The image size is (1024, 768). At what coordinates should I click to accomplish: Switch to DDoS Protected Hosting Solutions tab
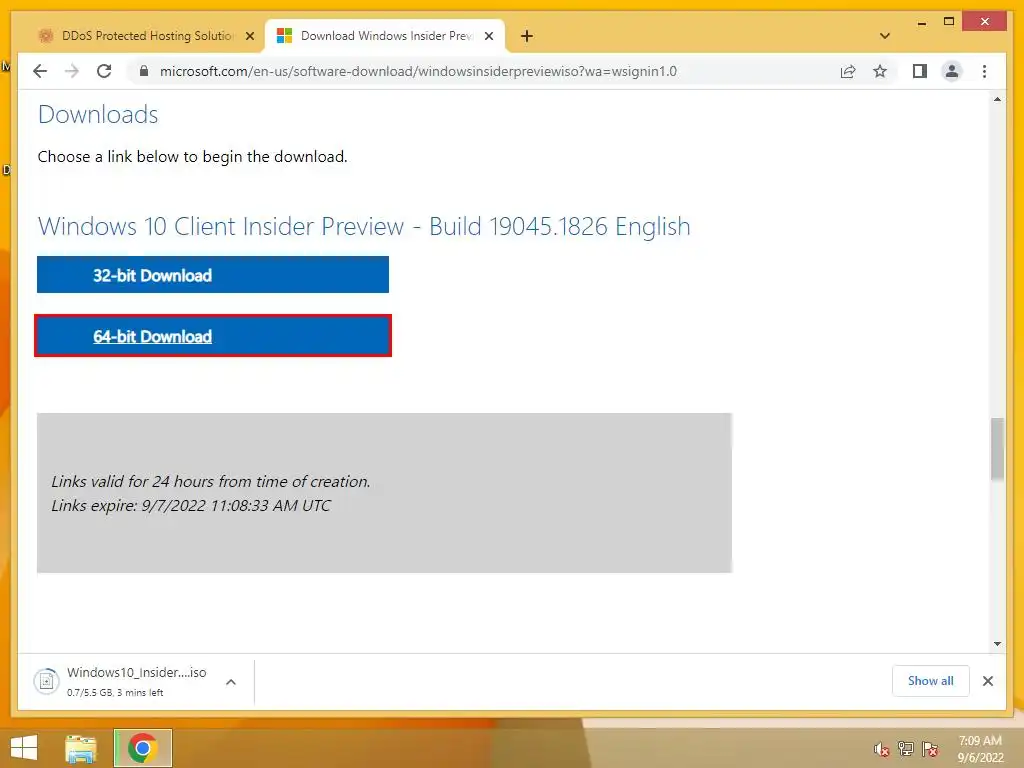click(146, 36)
